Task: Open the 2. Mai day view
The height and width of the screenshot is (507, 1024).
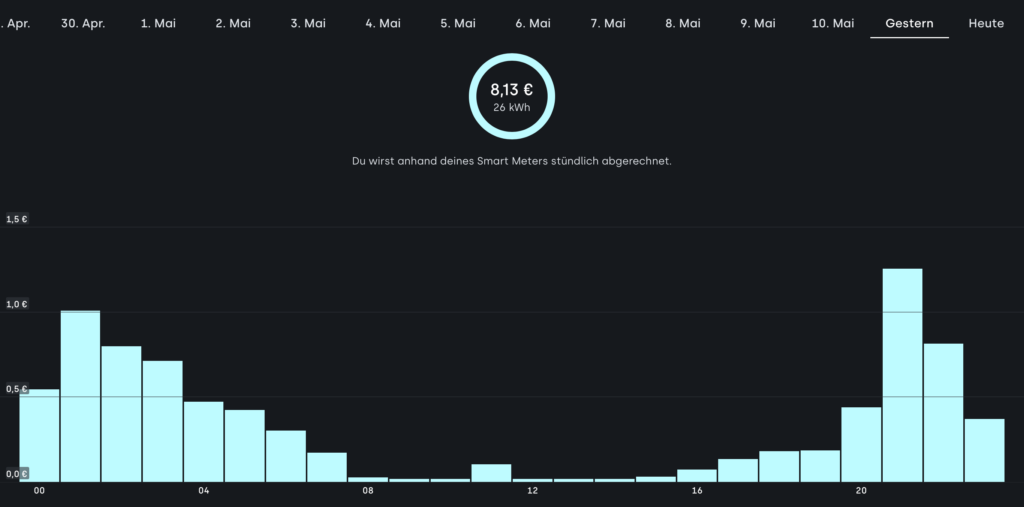Action: pyautogui.click(x=233, y=23)
